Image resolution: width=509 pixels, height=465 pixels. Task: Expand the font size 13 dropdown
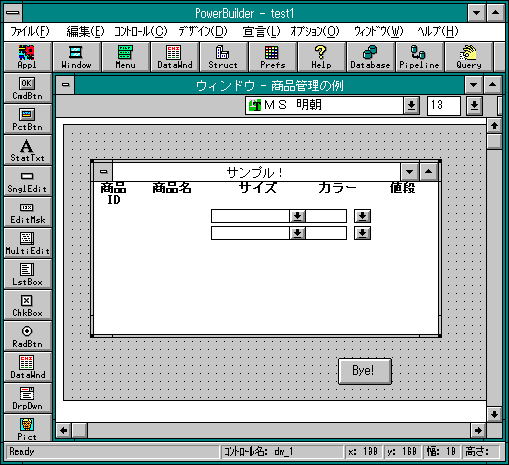[474, 106]
